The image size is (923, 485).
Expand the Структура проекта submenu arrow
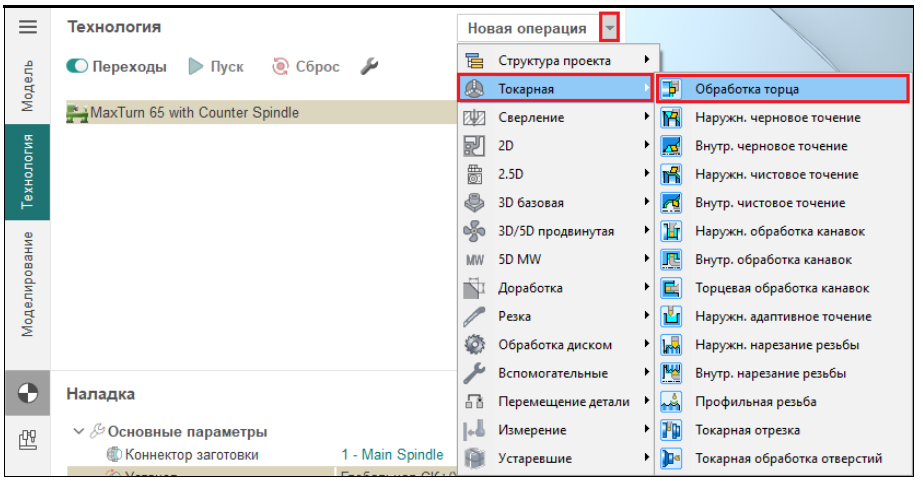(646, 61)
